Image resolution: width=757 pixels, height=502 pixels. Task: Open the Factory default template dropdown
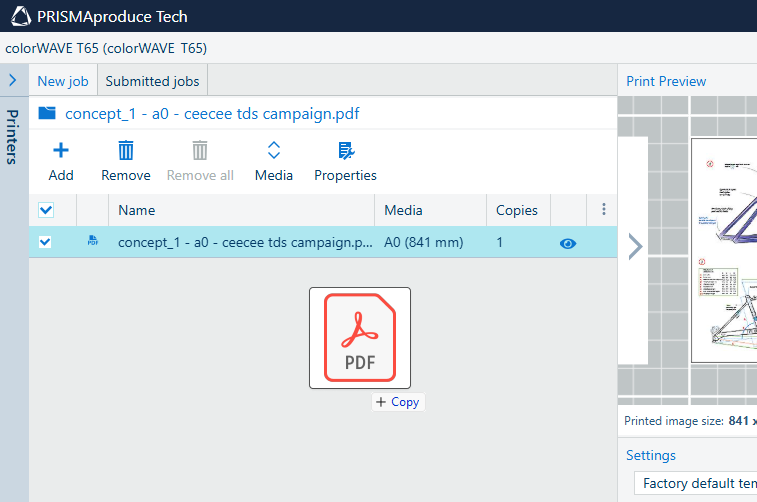coord(696,483)
